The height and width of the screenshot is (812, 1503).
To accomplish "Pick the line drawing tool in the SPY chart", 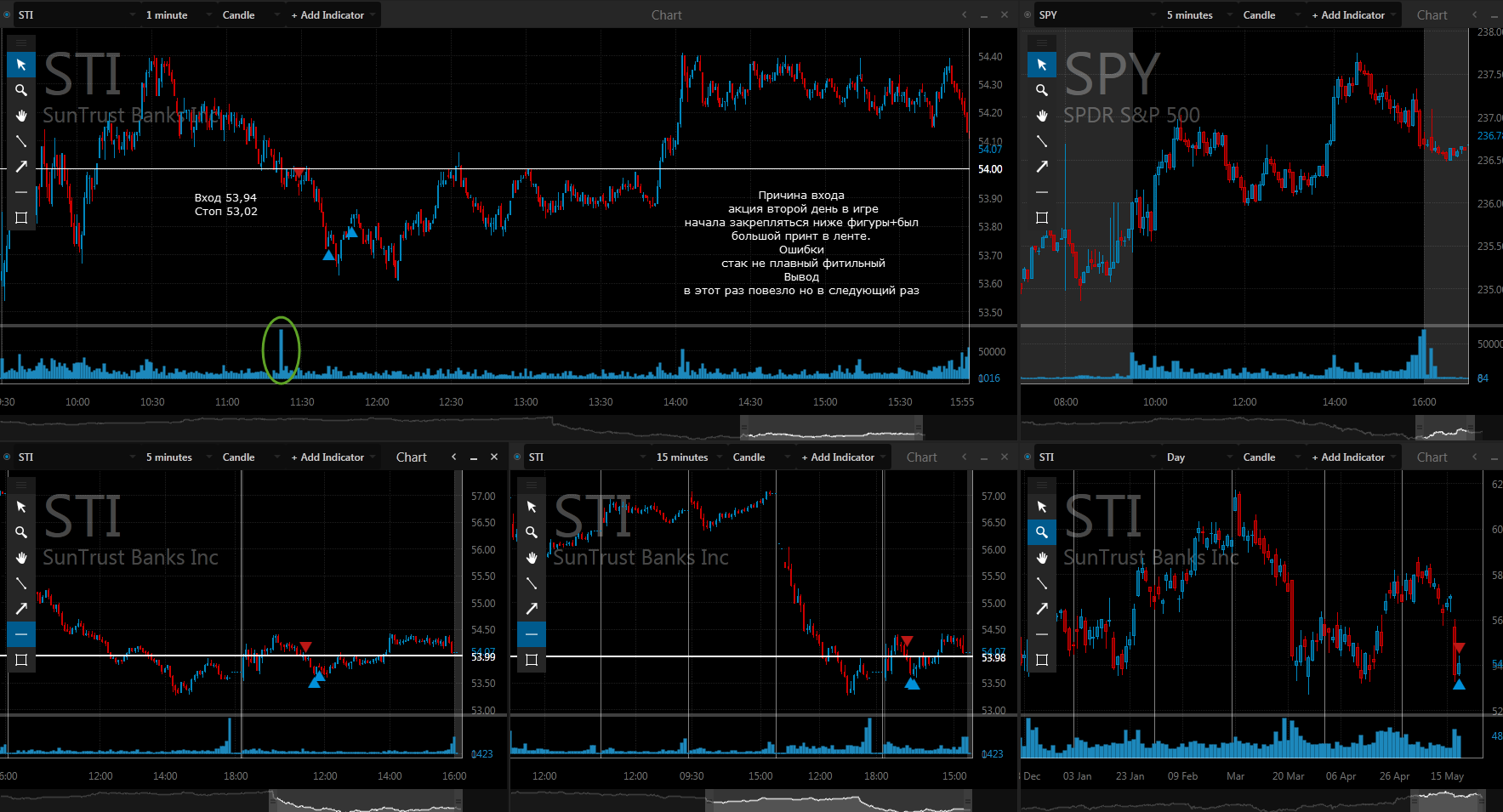I will pos(1042,141).
